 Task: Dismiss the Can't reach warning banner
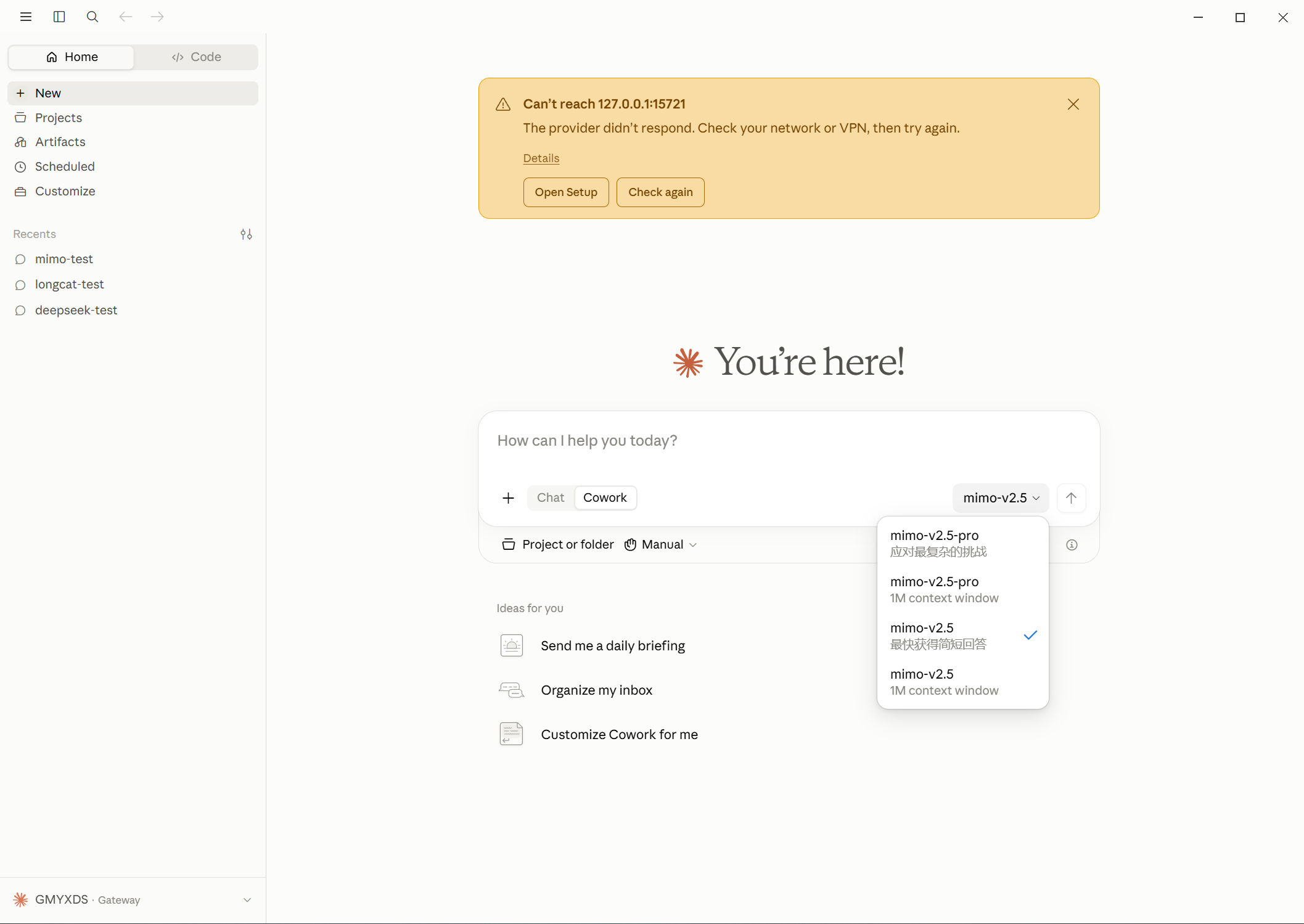pyautogui.click(x=1073, y=104)
